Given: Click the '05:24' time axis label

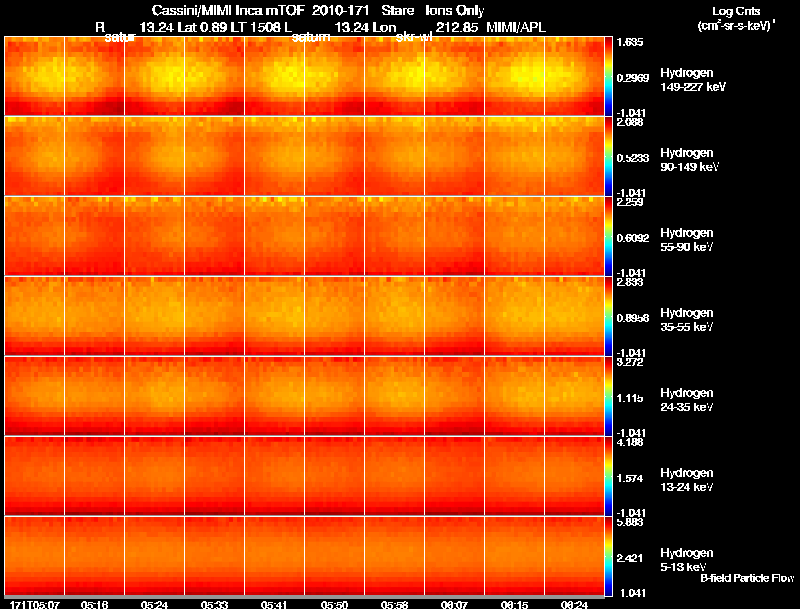Looking at the screenshot, I should 154,605.
